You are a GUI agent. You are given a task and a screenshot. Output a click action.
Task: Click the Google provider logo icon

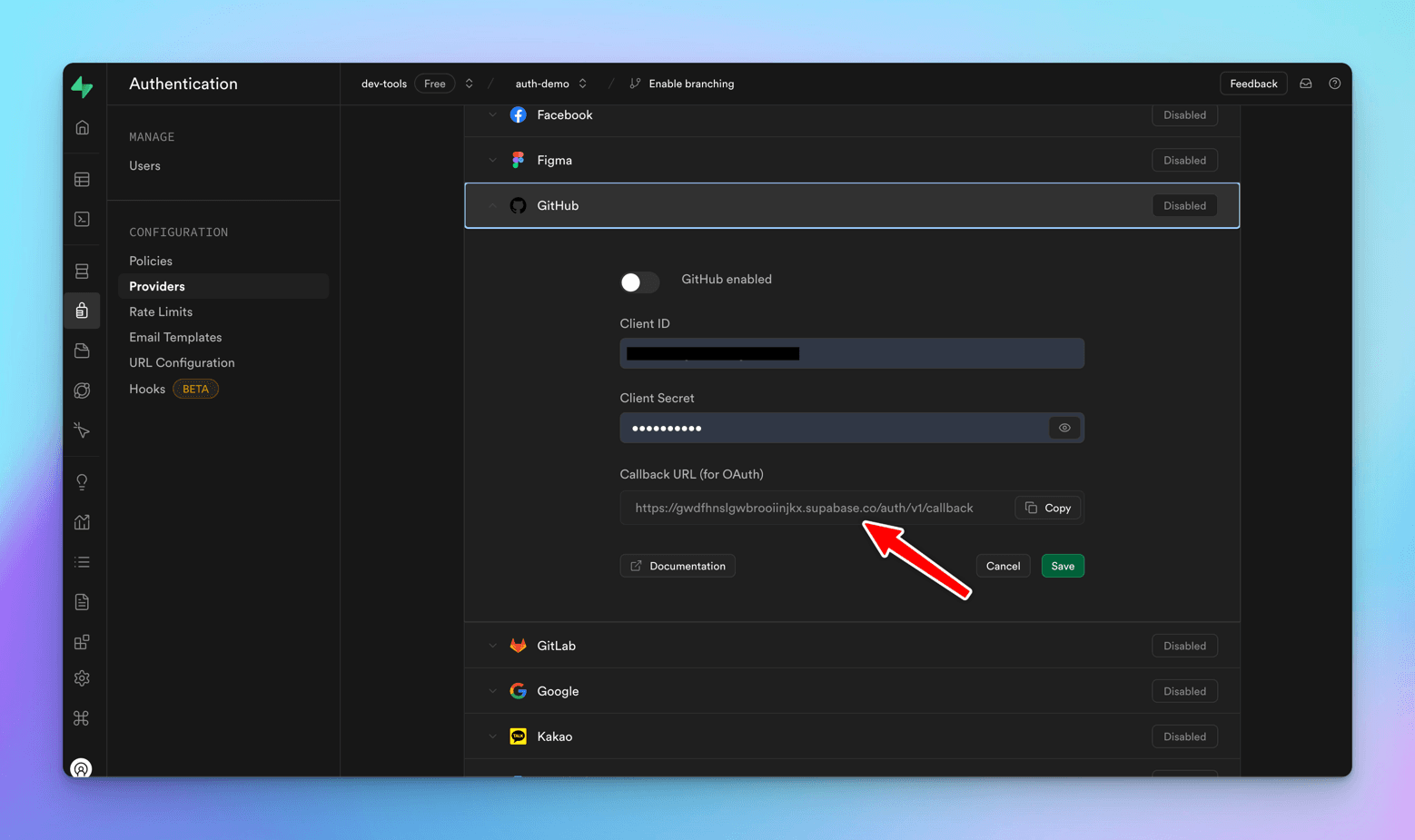point(518,691)
